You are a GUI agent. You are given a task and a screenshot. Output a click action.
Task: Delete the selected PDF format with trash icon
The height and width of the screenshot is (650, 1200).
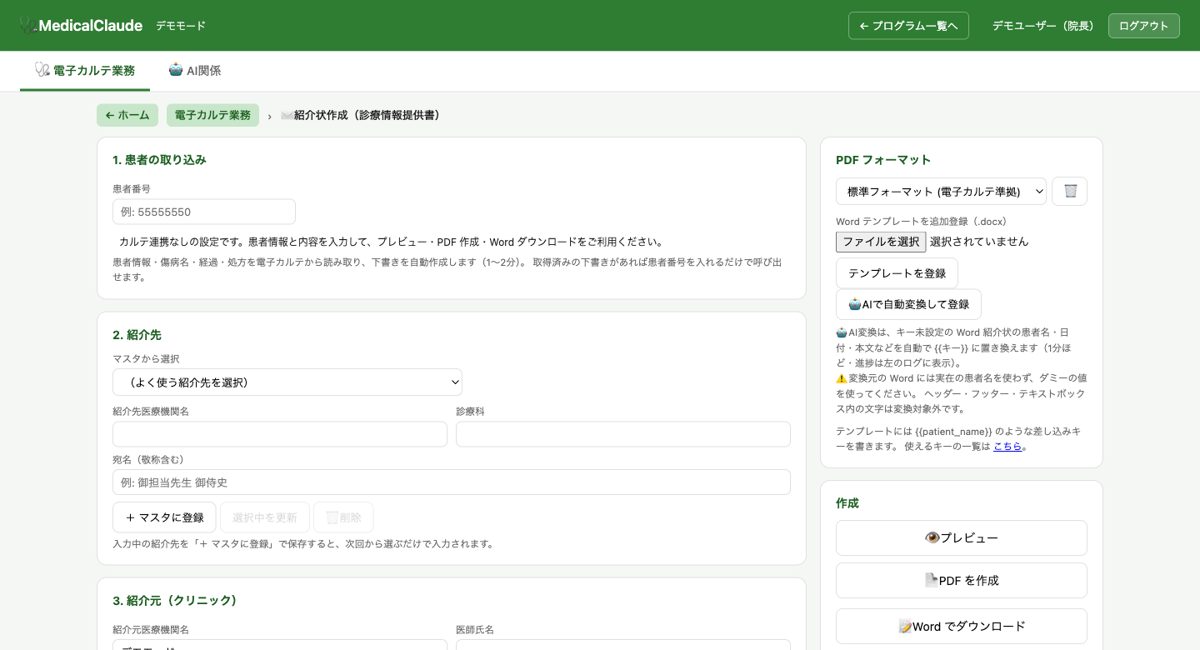[x=1070, y=191]
